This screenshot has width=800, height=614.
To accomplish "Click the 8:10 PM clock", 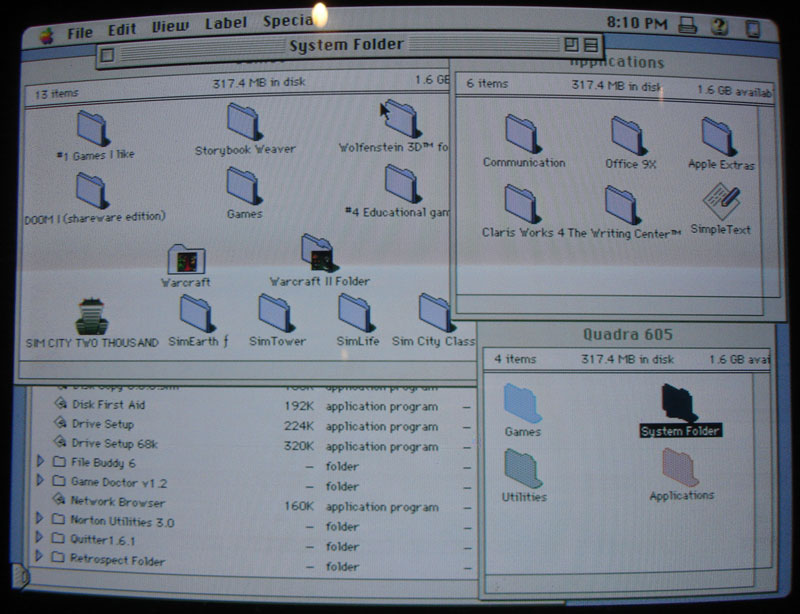I will 637,23.
